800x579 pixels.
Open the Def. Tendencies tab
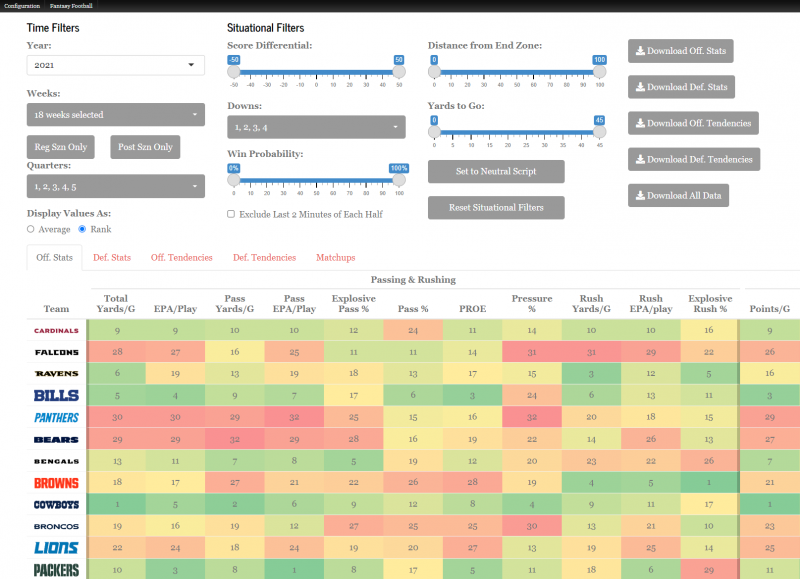(x=264, y=258)
